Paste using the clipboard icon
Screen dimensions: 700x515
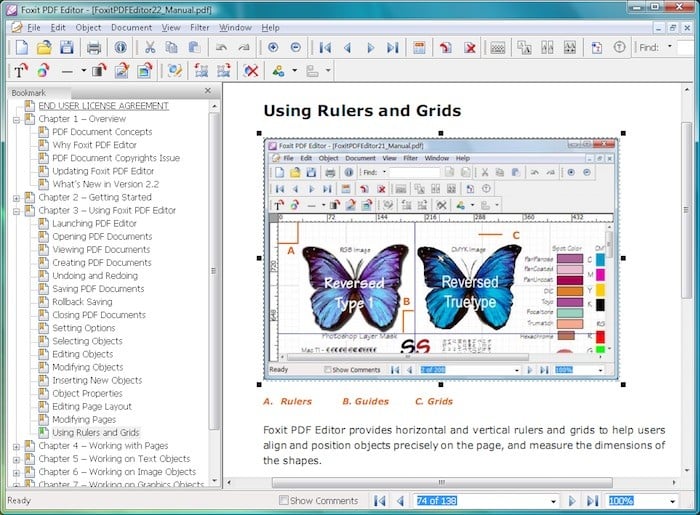click(194, 47)
